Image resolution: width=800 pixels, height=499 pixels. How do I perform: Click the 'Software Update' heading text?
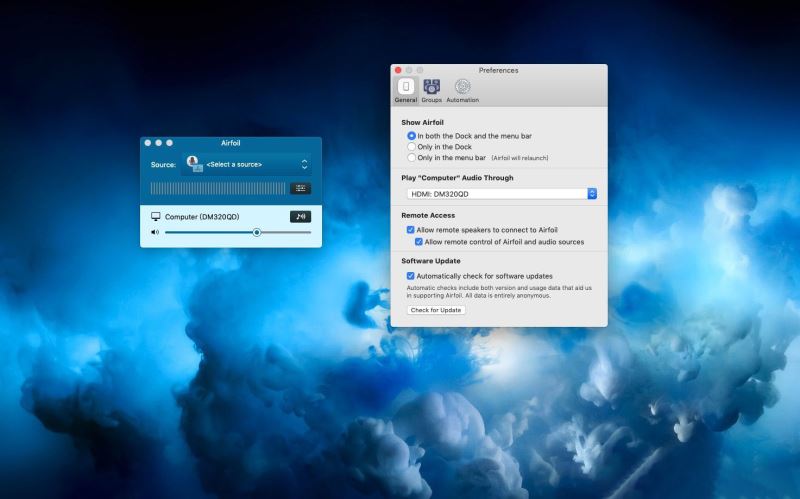pyautogui.click(x=431, y=261)
